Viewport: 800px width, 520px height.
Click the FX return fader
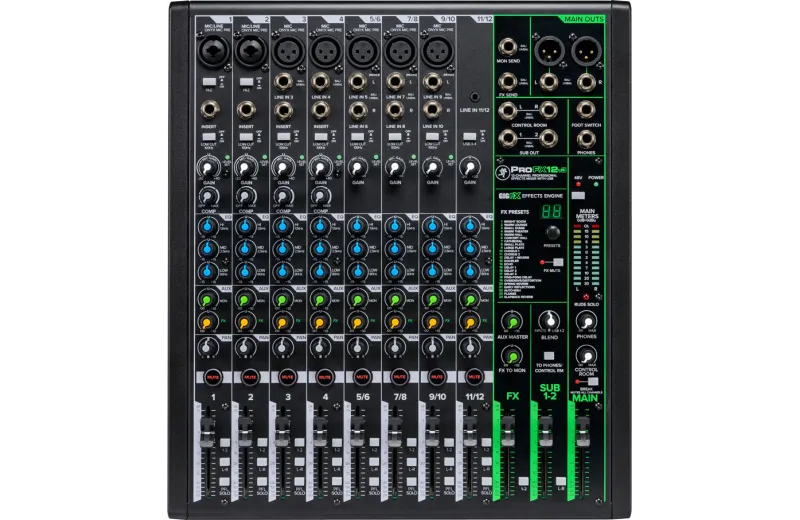508,431
